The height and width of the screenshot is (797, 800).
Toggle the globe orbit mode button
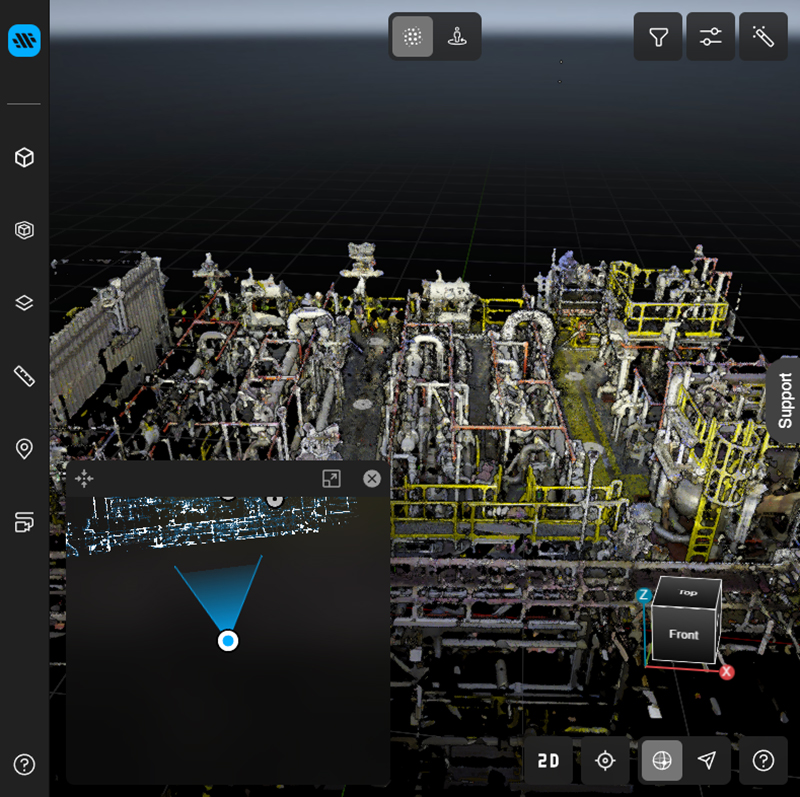click(662, 760)
